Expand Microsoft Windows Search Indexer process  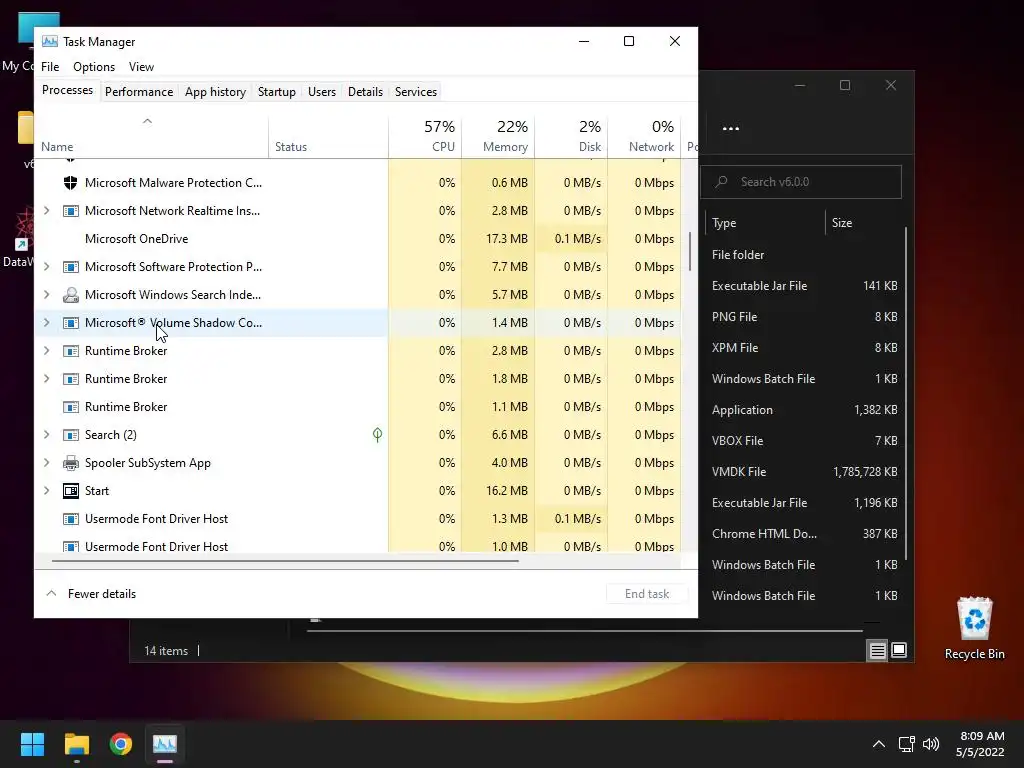46,295
